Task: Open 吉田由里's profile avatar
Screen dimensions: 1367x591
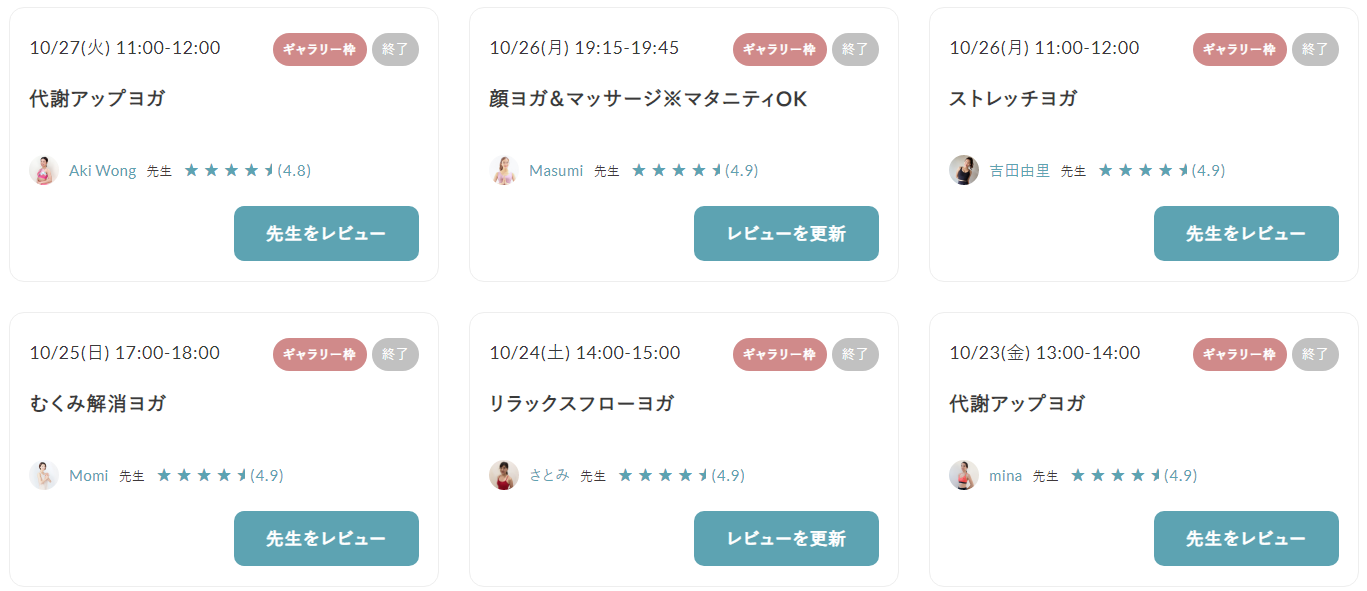Action: (x=964, y=170)
